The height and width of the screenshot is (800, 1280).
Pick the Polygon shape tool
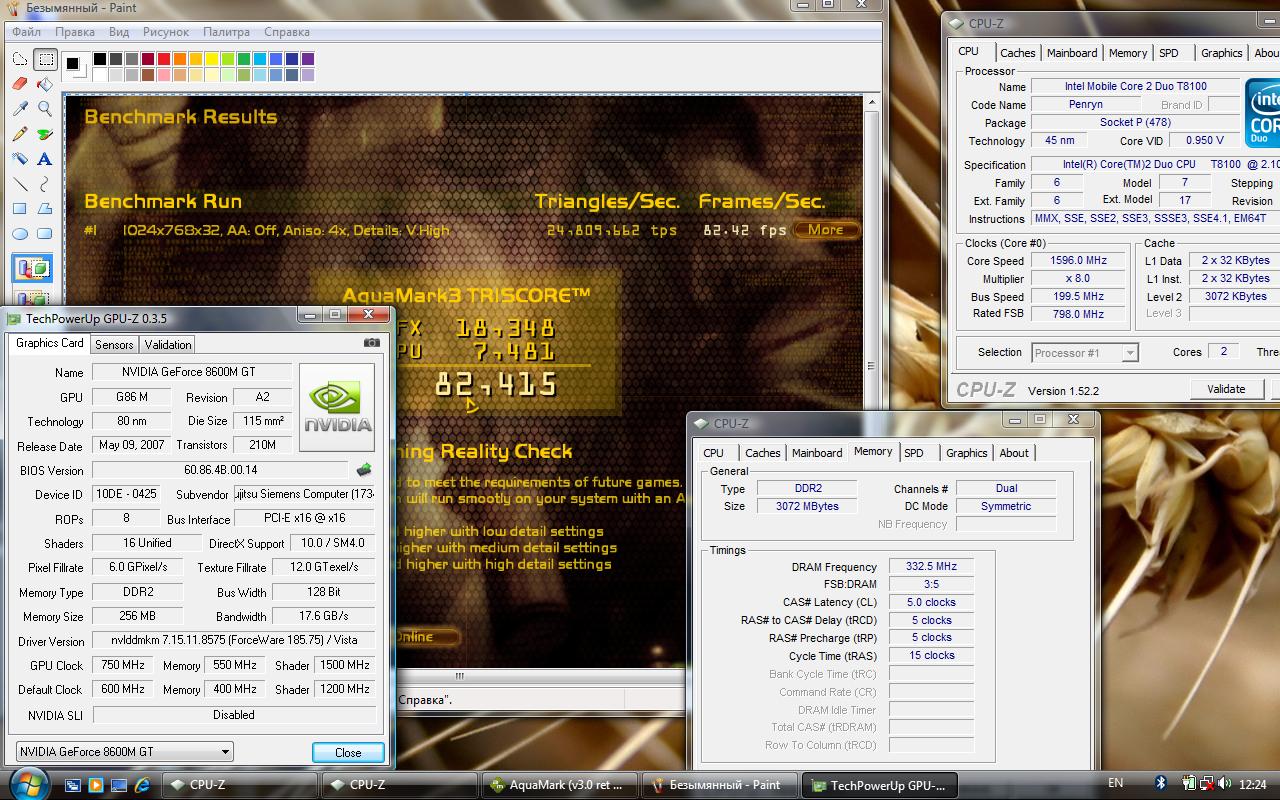45,209
